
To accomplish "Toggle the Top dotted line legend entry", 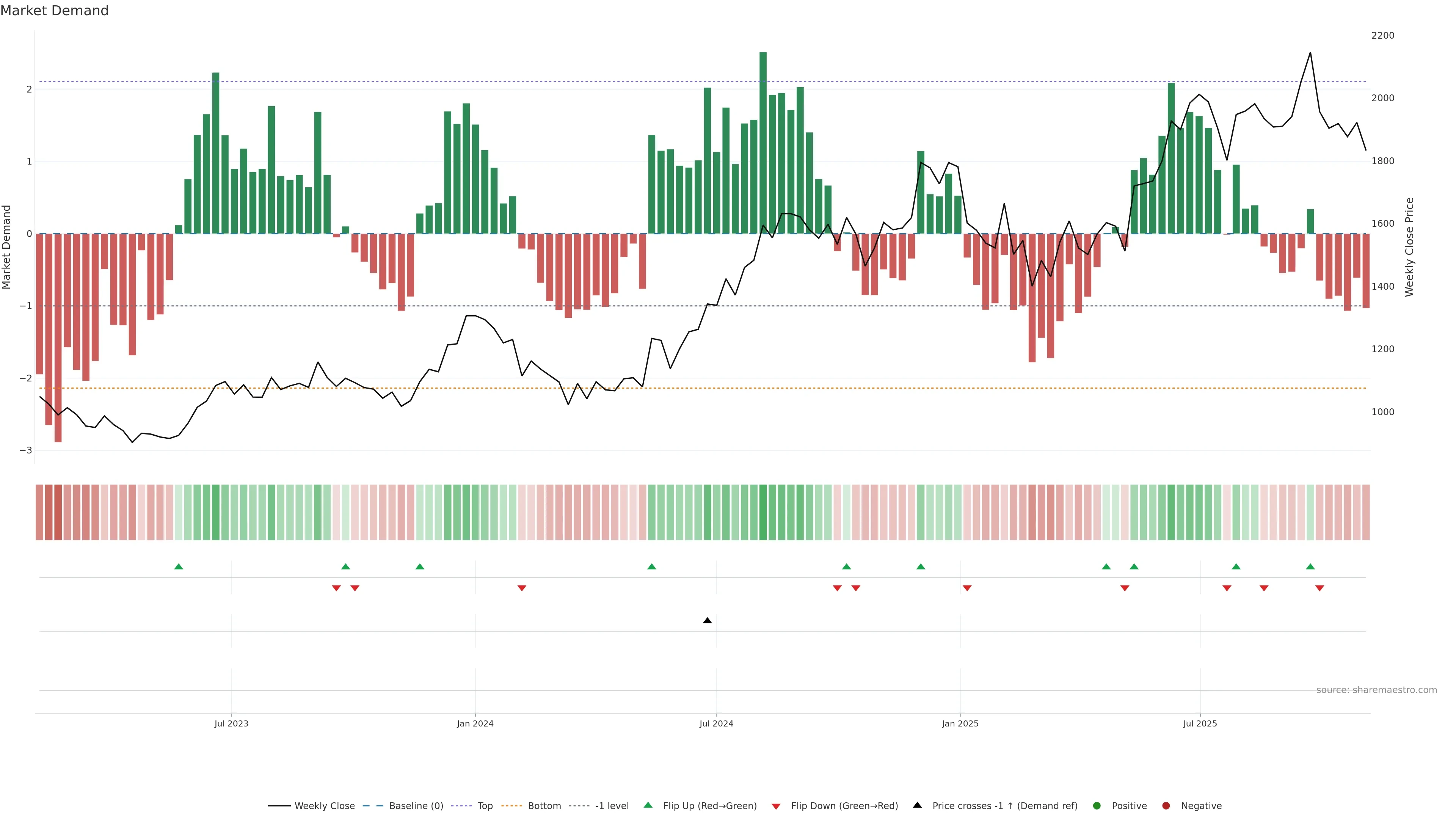I will coord(485,806).
